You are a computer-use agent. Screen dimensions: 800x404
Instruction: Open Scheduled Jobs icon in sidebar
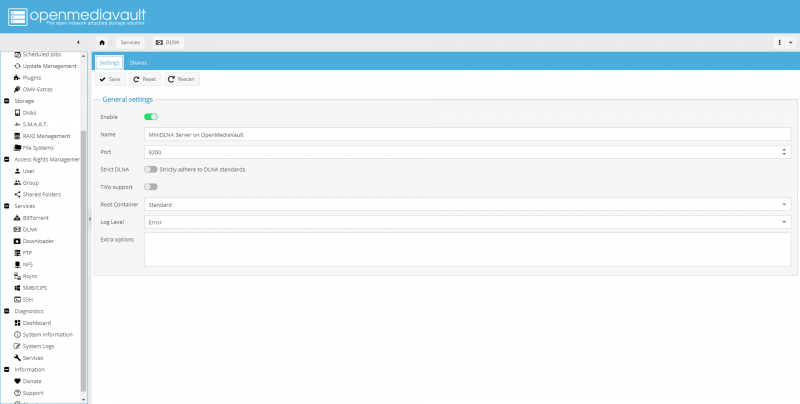[17, 54]
